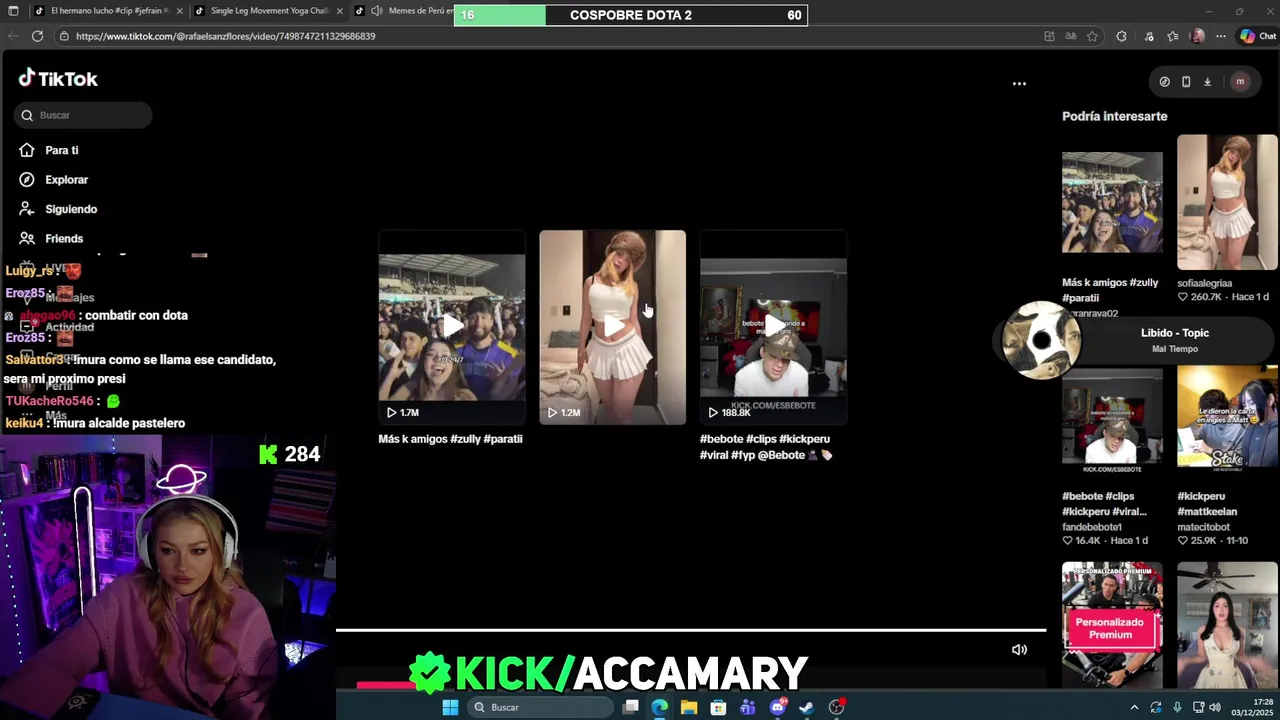Open the sofiaalegriaa profile link
Image resolution: width=1280 pixels, height=720 pixels.
click(x=1204, y=283)
